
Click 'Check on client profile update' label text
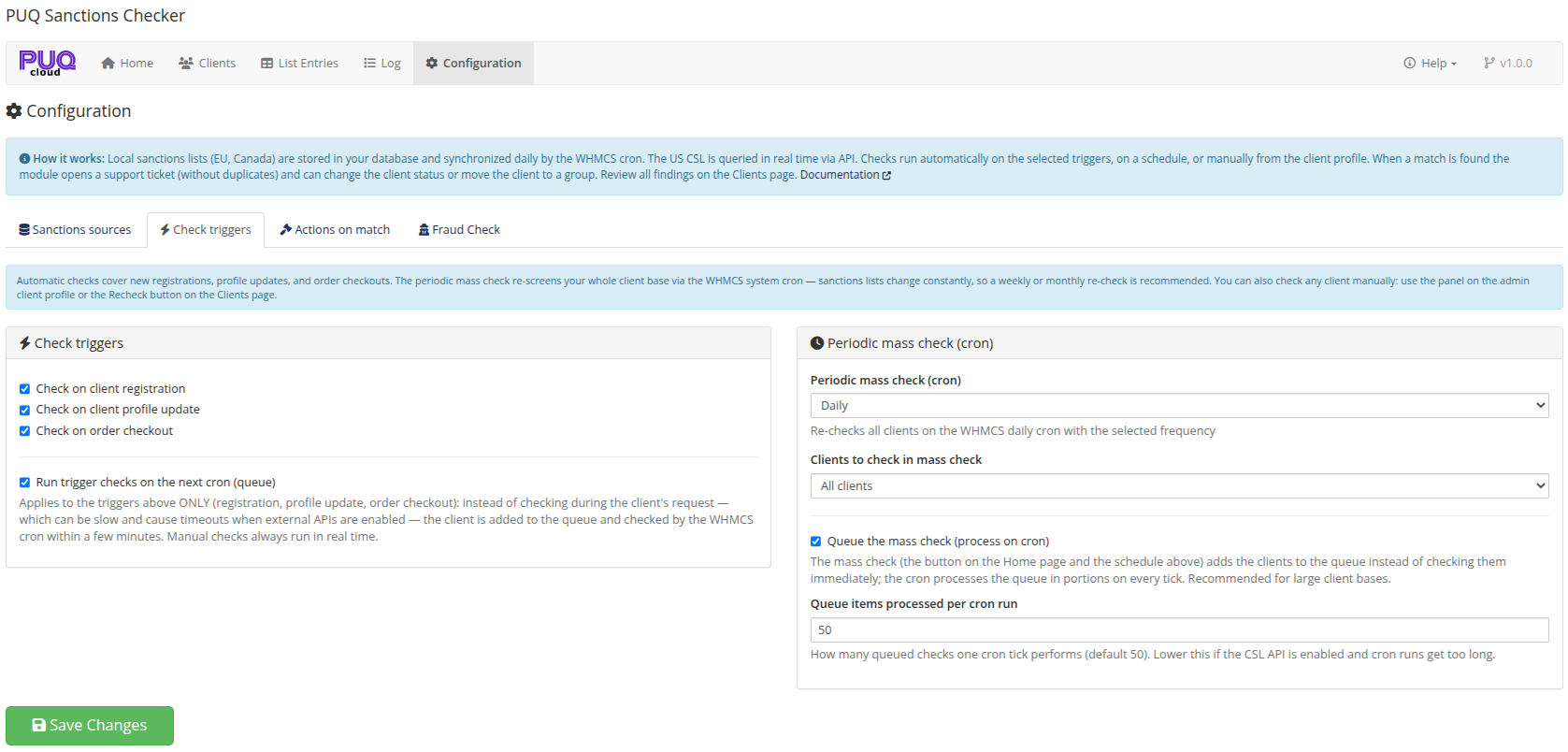click(118, 410)
